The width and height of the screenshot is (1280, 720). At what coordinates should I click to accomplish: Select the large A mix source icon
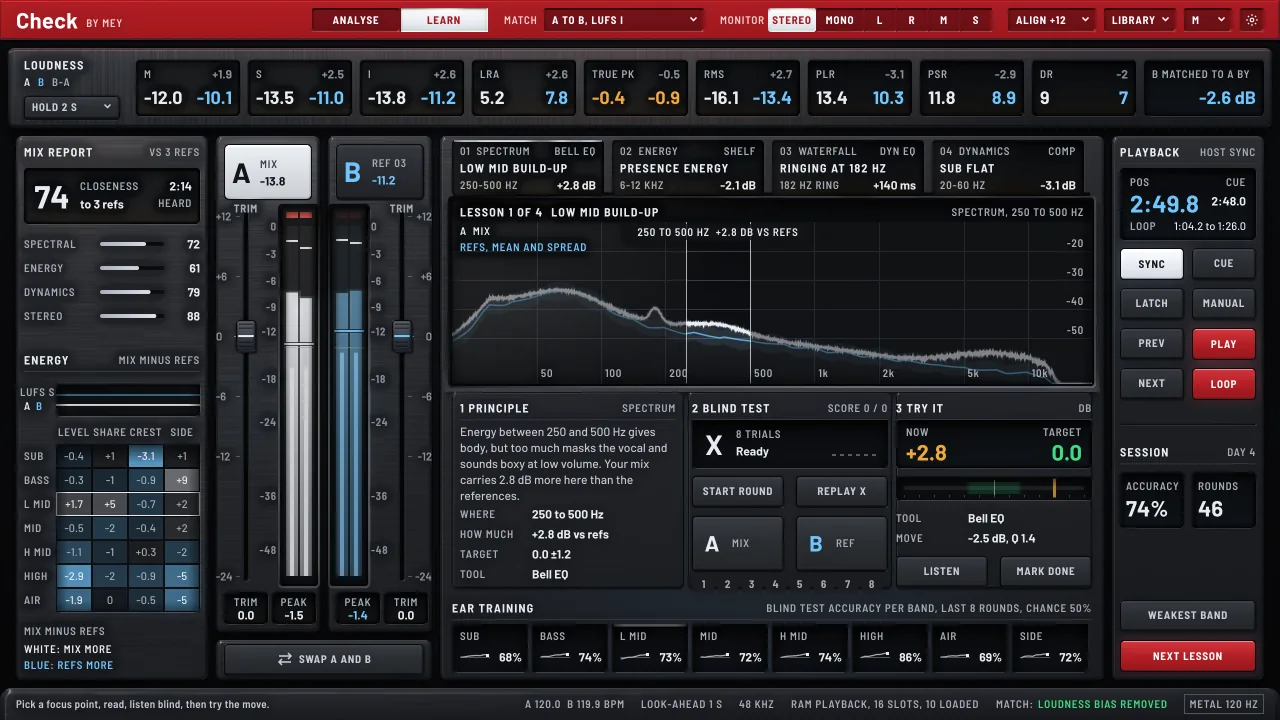(x=241, y=173)
